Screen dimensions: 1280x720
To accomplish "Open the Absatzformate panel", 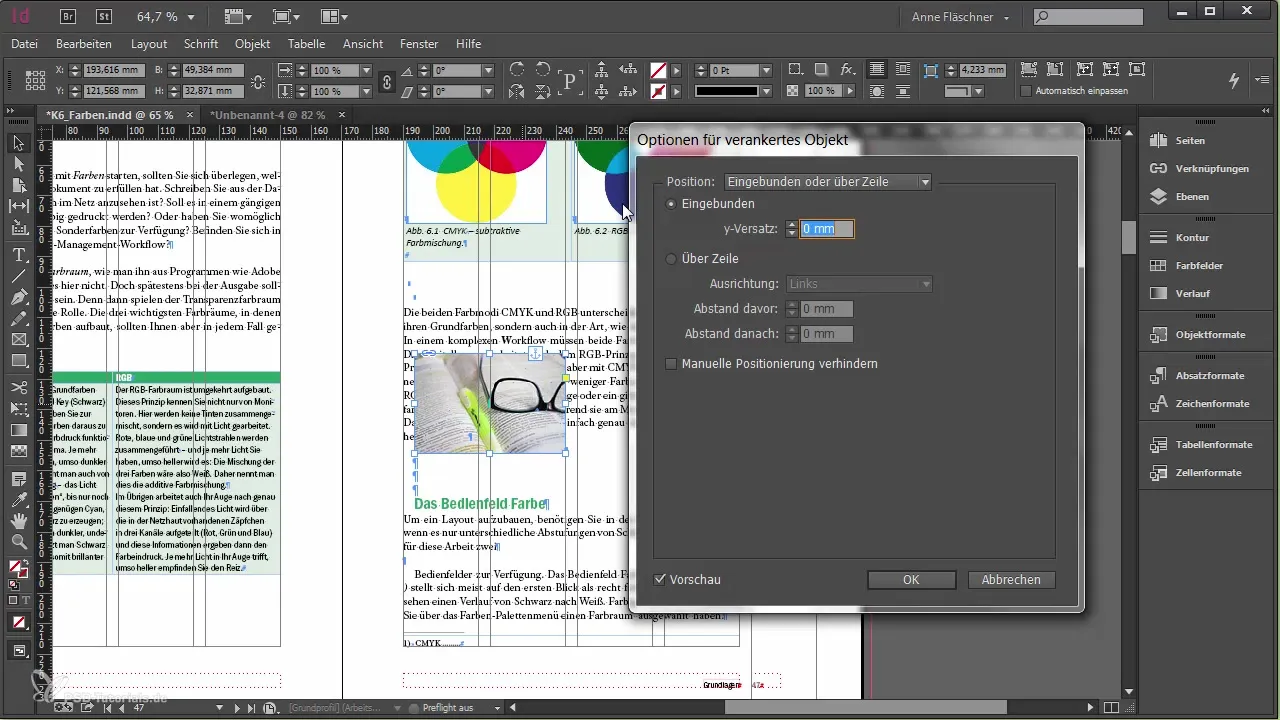I will click(1210, 376).
